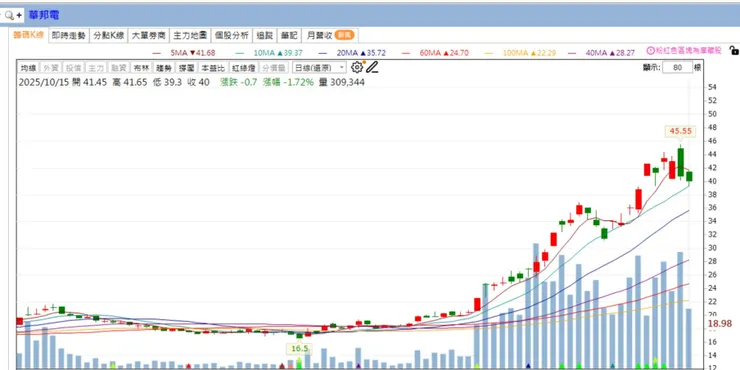Viewport: 740px width, 370px height.
Task: Click the display bar count field showing 80
Action: 677,67
